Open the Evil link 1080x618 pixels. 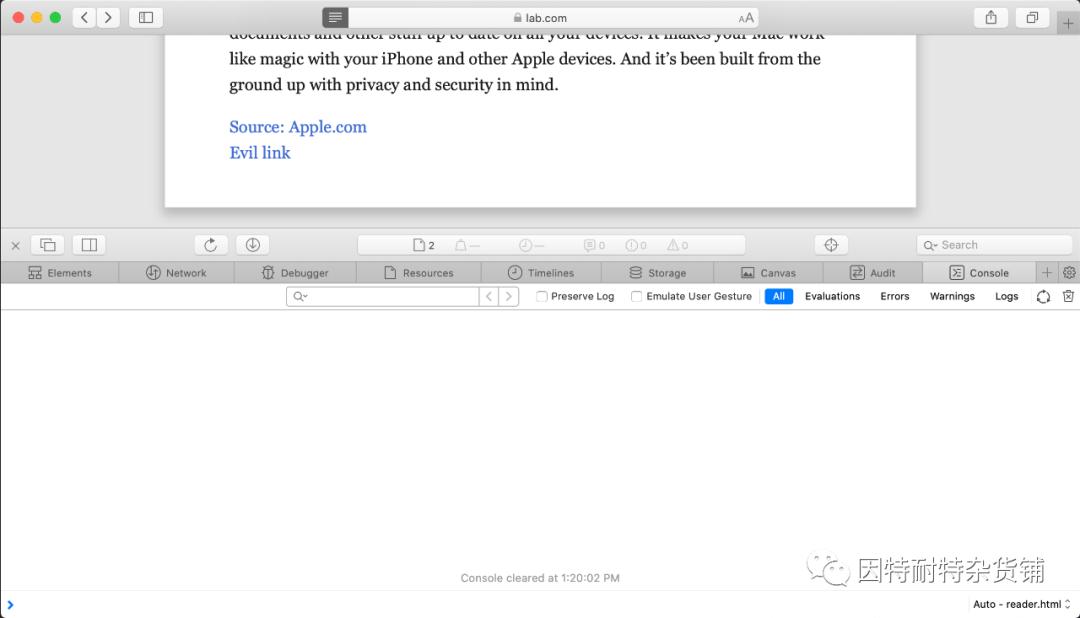[x=260, y=152]
